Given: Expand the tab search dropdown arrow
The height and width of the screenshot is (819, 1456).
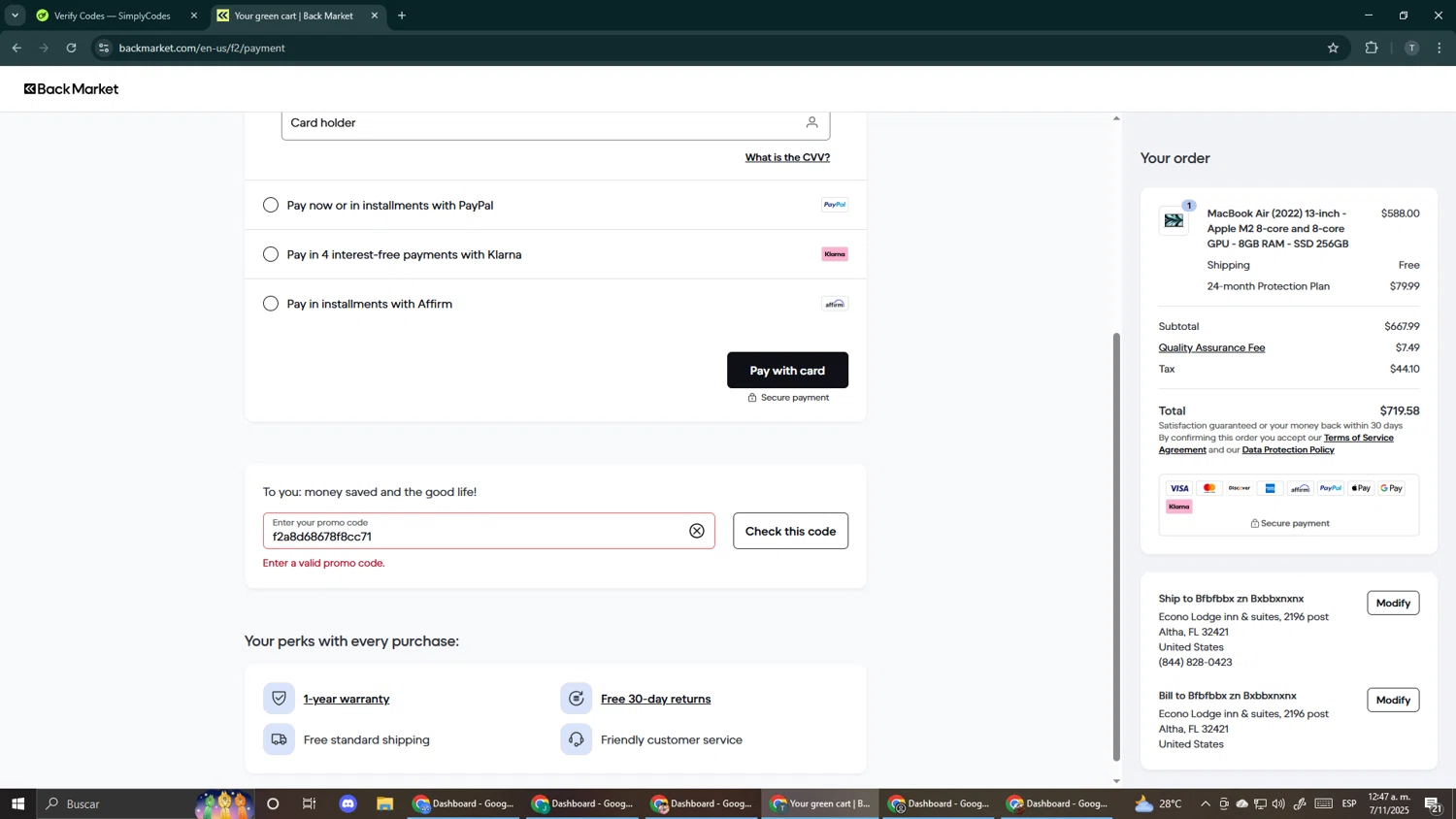Looking at the screenshot, I should (15, 16).
